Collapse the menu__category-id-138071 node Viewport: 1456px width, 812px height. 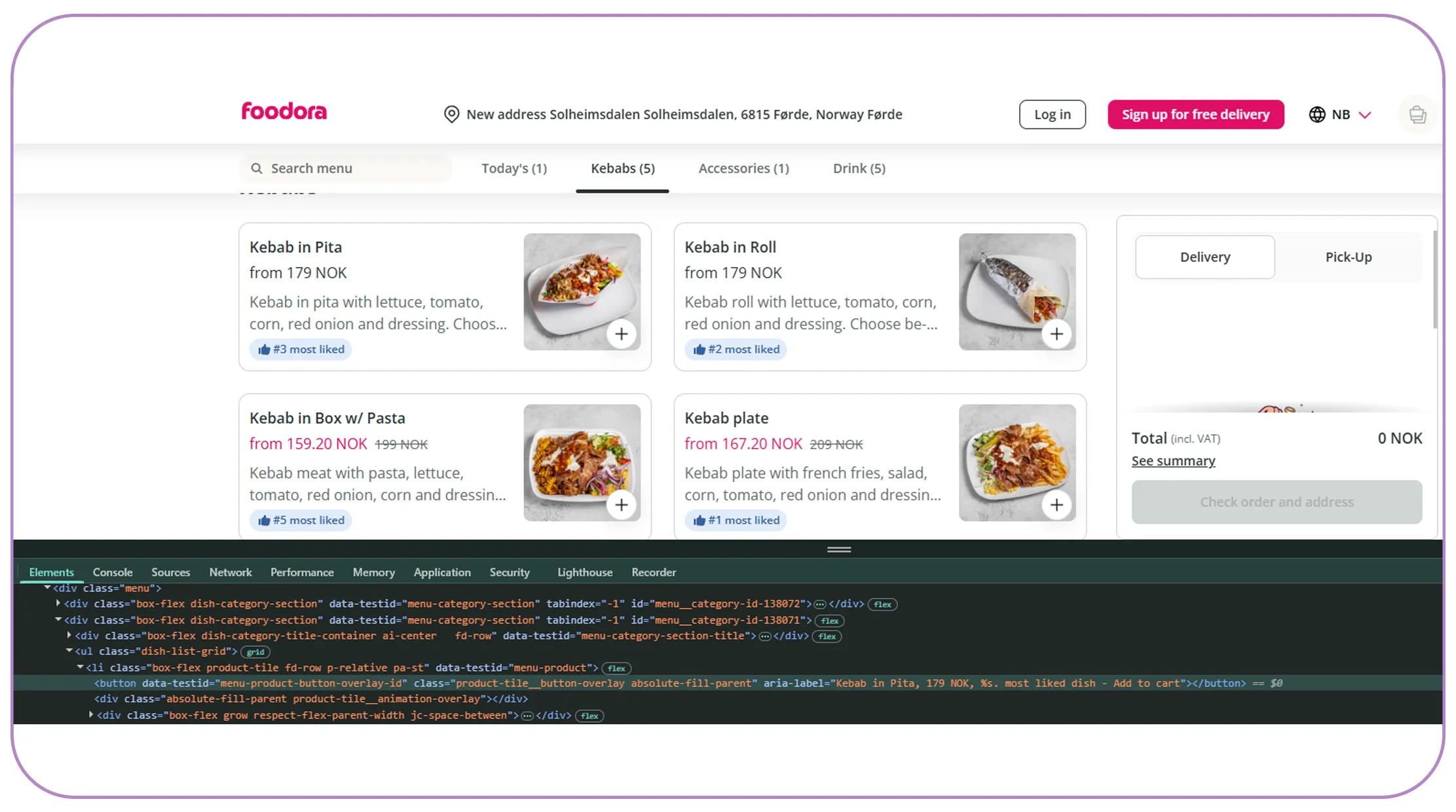point(58,619)
